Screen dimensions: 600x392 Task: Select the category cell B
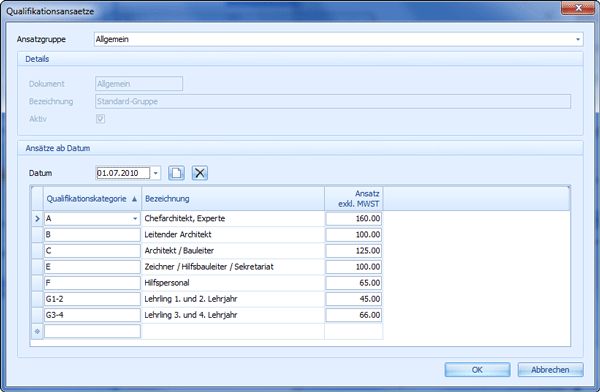[92, 235]
